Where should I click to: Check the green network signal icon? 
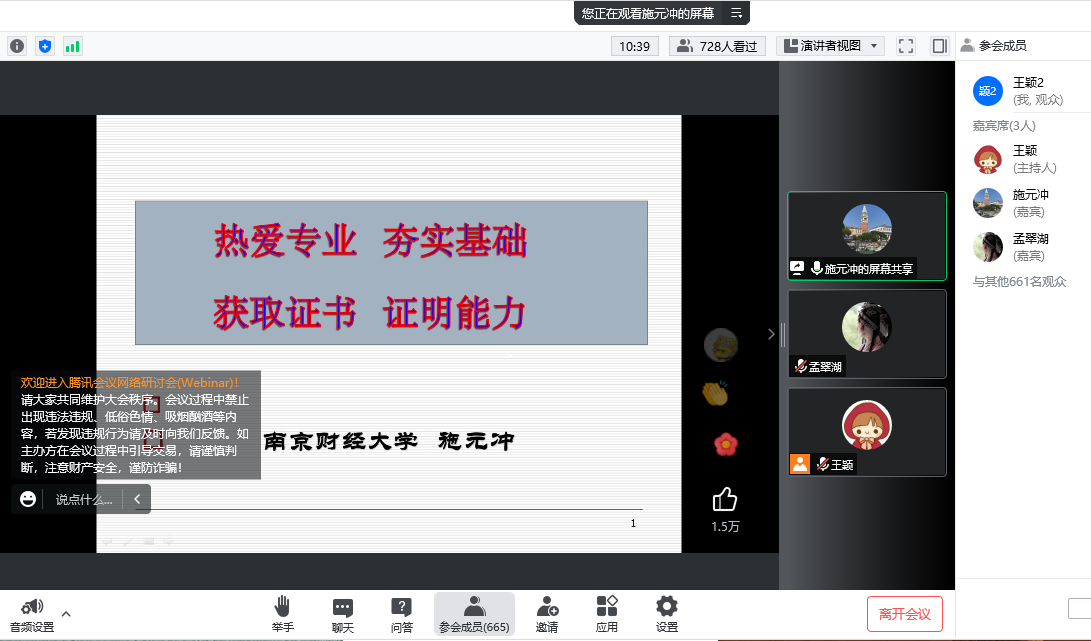[x=72, y=46]
